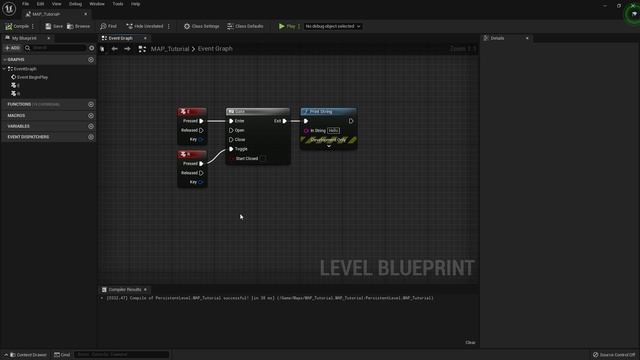
Task: Open the Tools menu
Action: click(x=118, y=4)
